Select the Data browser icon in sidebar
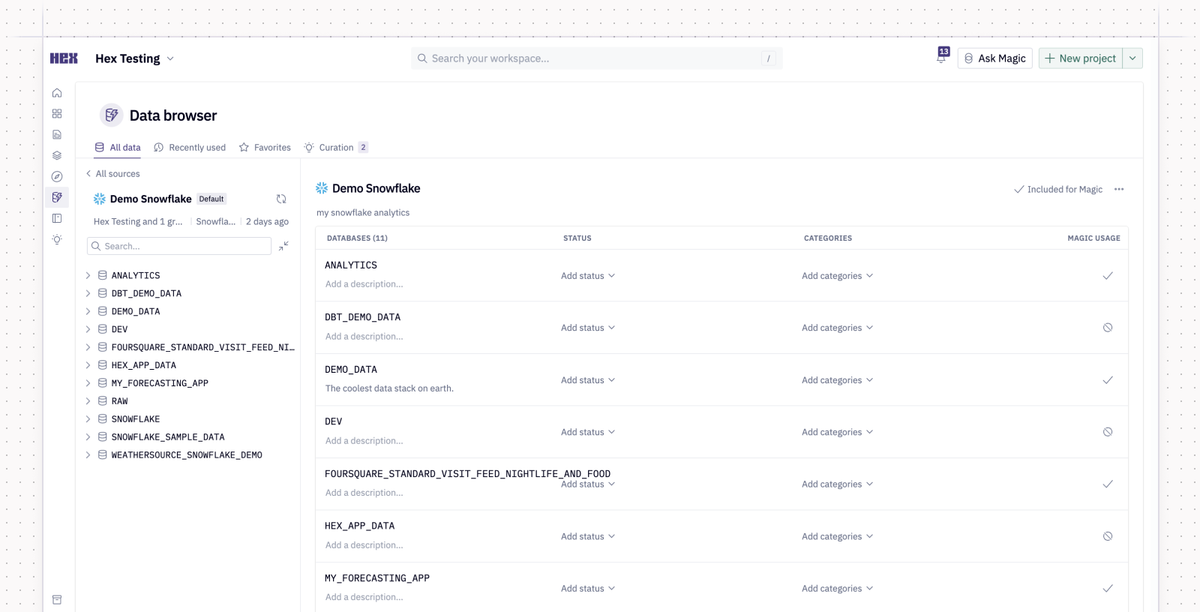 [57, 197]
